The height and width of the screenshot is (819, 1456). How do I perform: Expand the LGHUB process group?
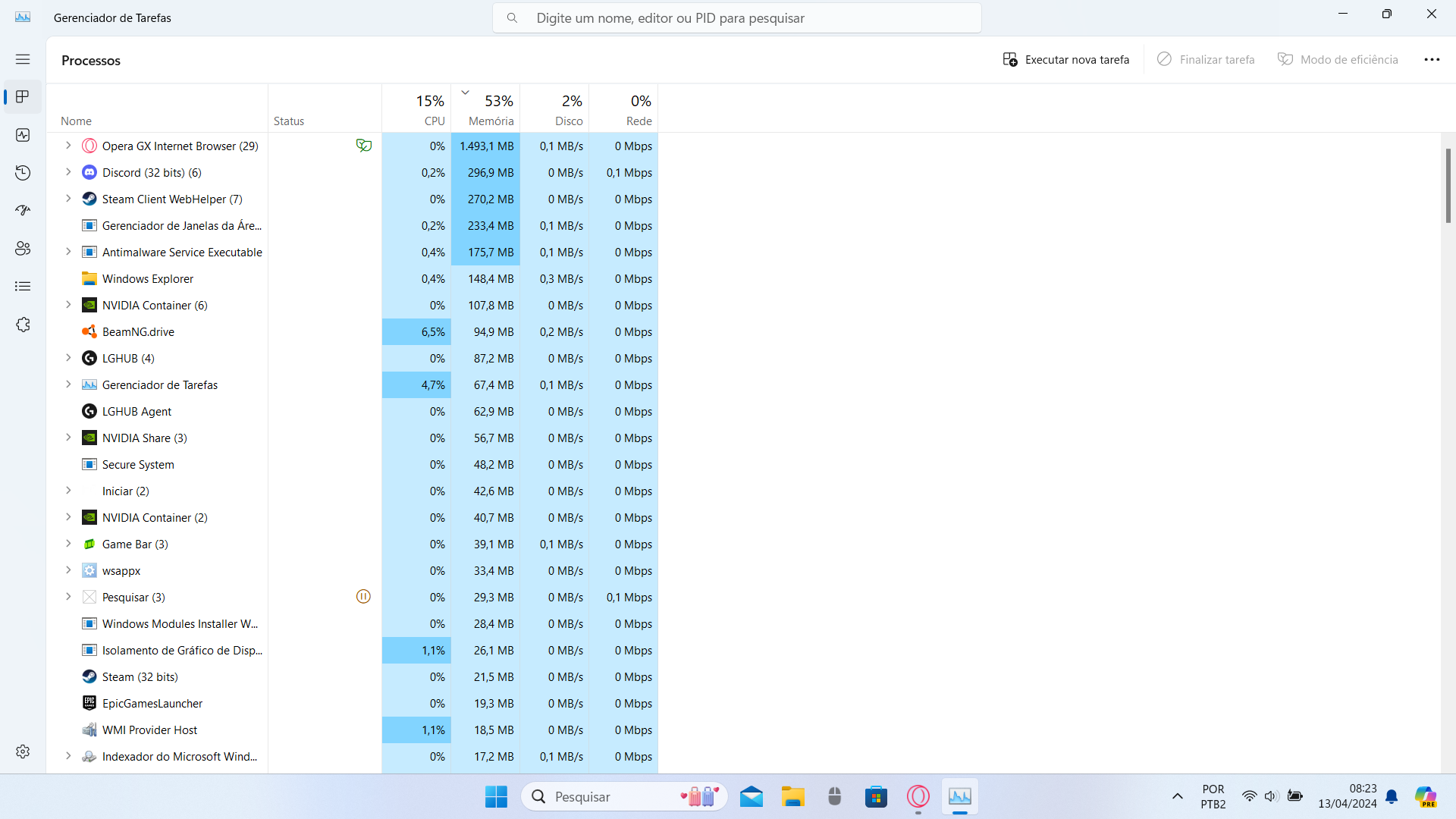click(68, 358)
